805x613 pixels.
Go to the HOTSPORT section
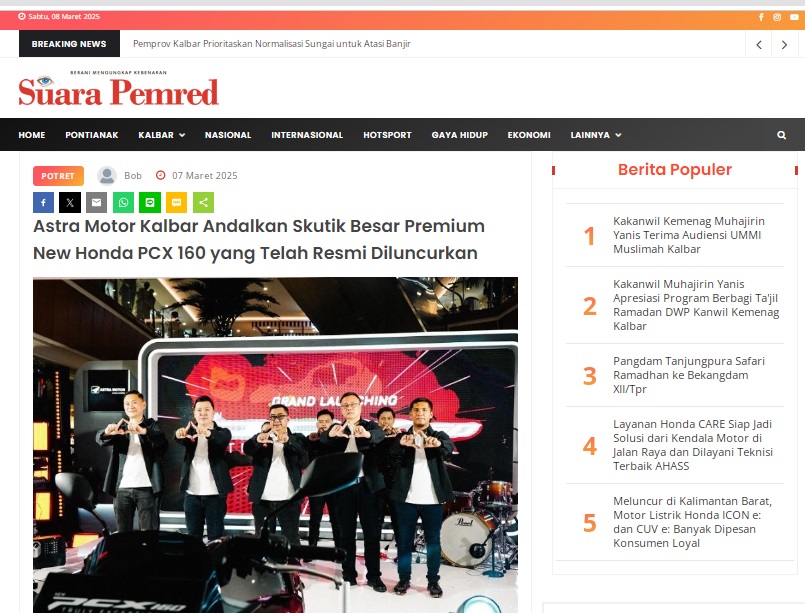[x=387, y=135]
